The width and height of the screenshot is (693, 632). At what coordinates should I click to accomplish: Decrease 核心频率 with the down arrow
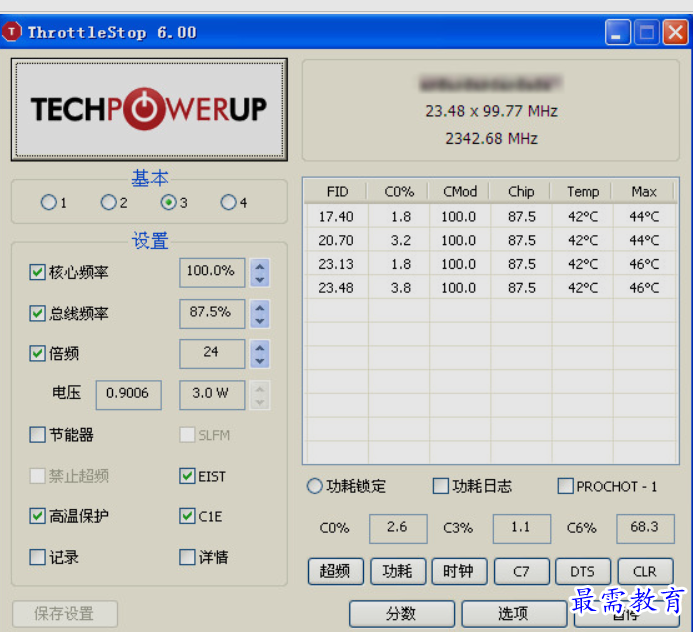(260, 280)
